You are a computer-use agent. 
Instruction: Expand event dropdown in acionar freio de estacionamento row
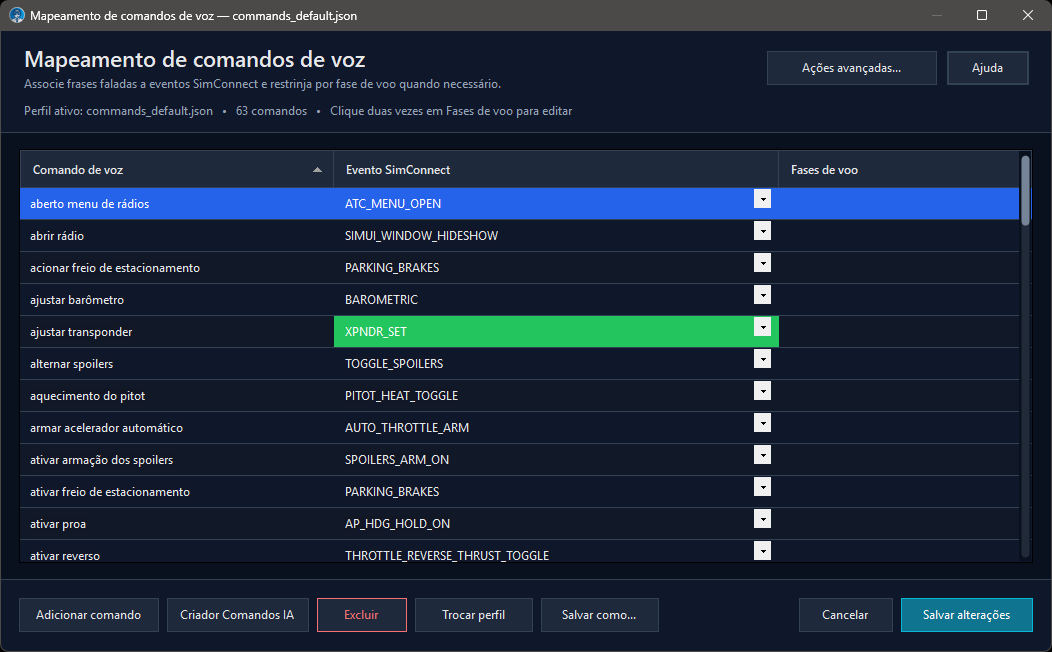(762, 263)
